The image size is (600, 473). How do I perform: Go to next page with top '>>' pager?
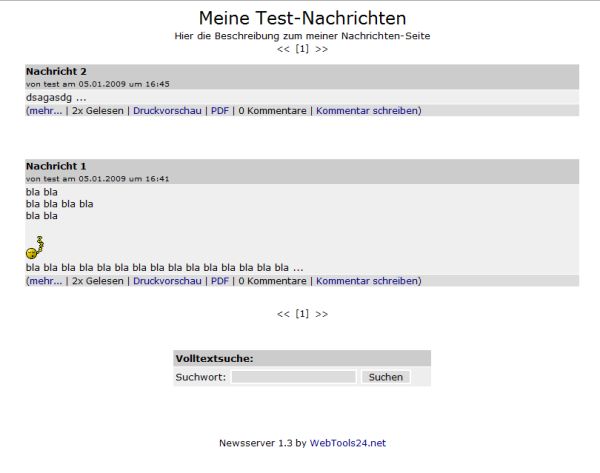coord(321,49)
